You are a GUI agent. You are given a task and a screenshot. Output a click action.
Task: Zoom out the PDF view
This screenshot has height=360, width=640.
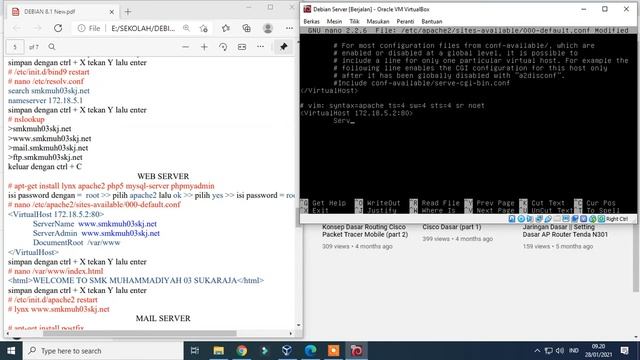click(x=185, y=47)
